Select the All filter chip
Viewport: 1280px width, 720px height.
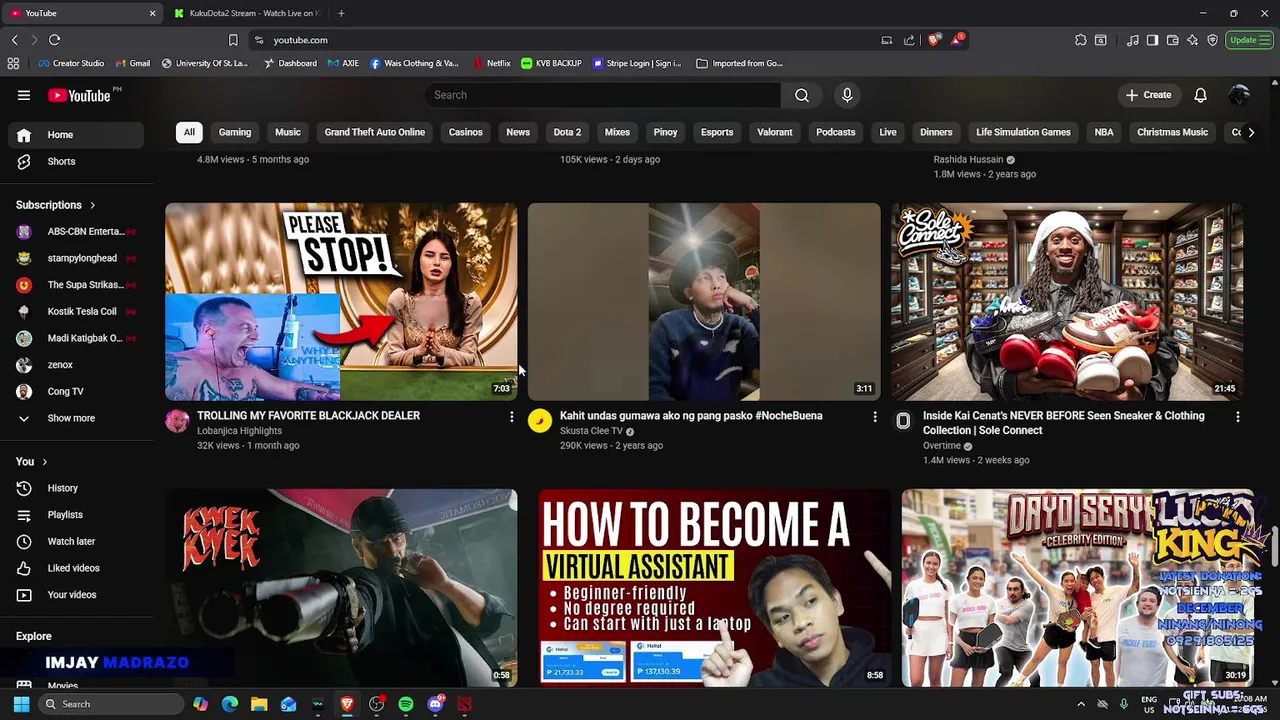pos(189,132)
